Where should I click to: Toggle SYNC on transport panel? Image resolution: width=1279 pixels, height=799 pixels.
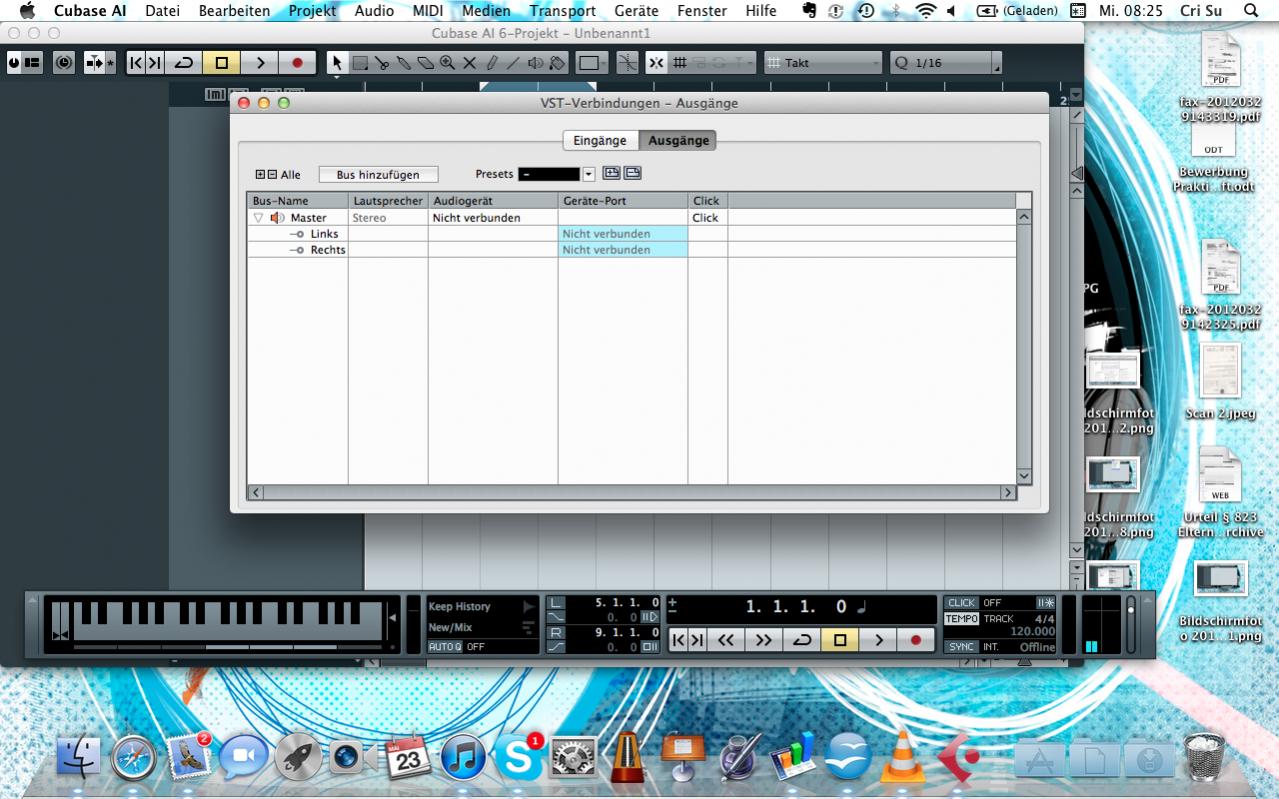coord(961,647)
